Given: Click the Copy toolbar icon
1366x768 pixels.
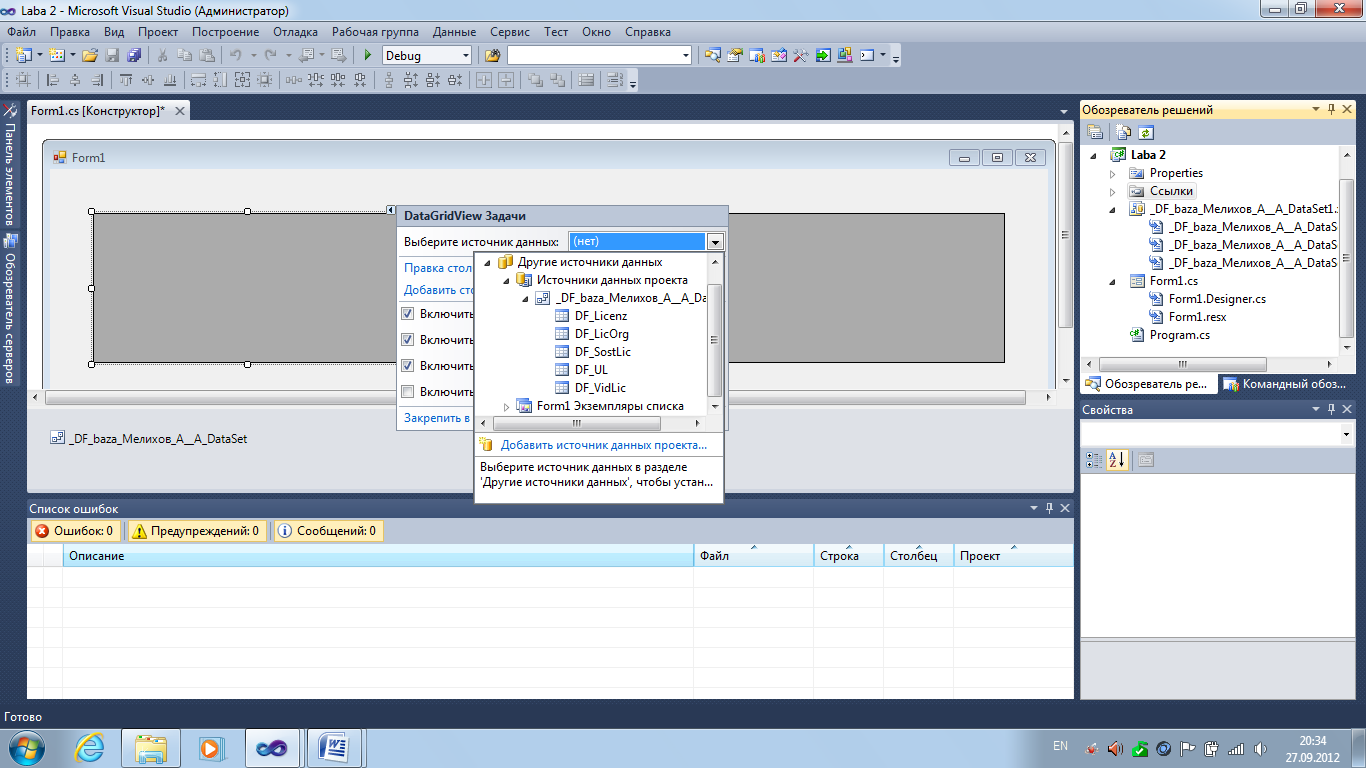Looking at the screenshot, I should [x=184, y=56].
